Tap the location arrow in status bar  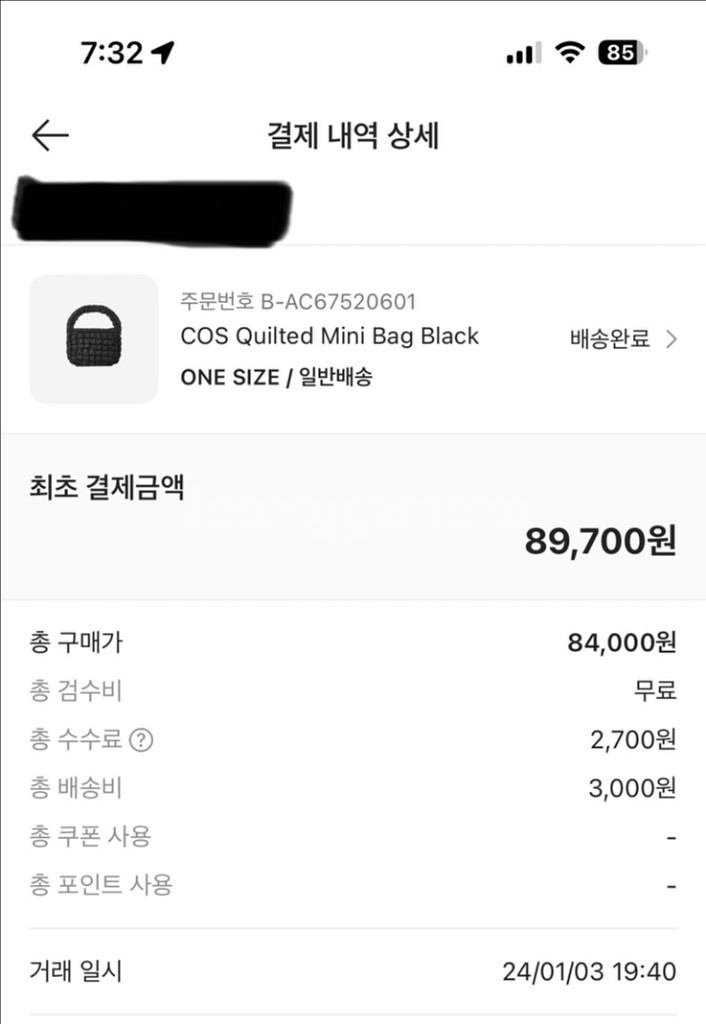[163, 53]
